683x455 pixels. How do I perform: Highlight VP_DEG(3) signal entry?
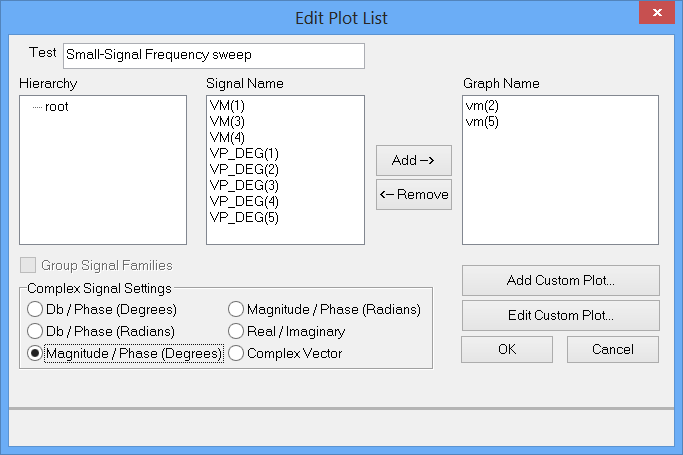click(x=244, y=185)
